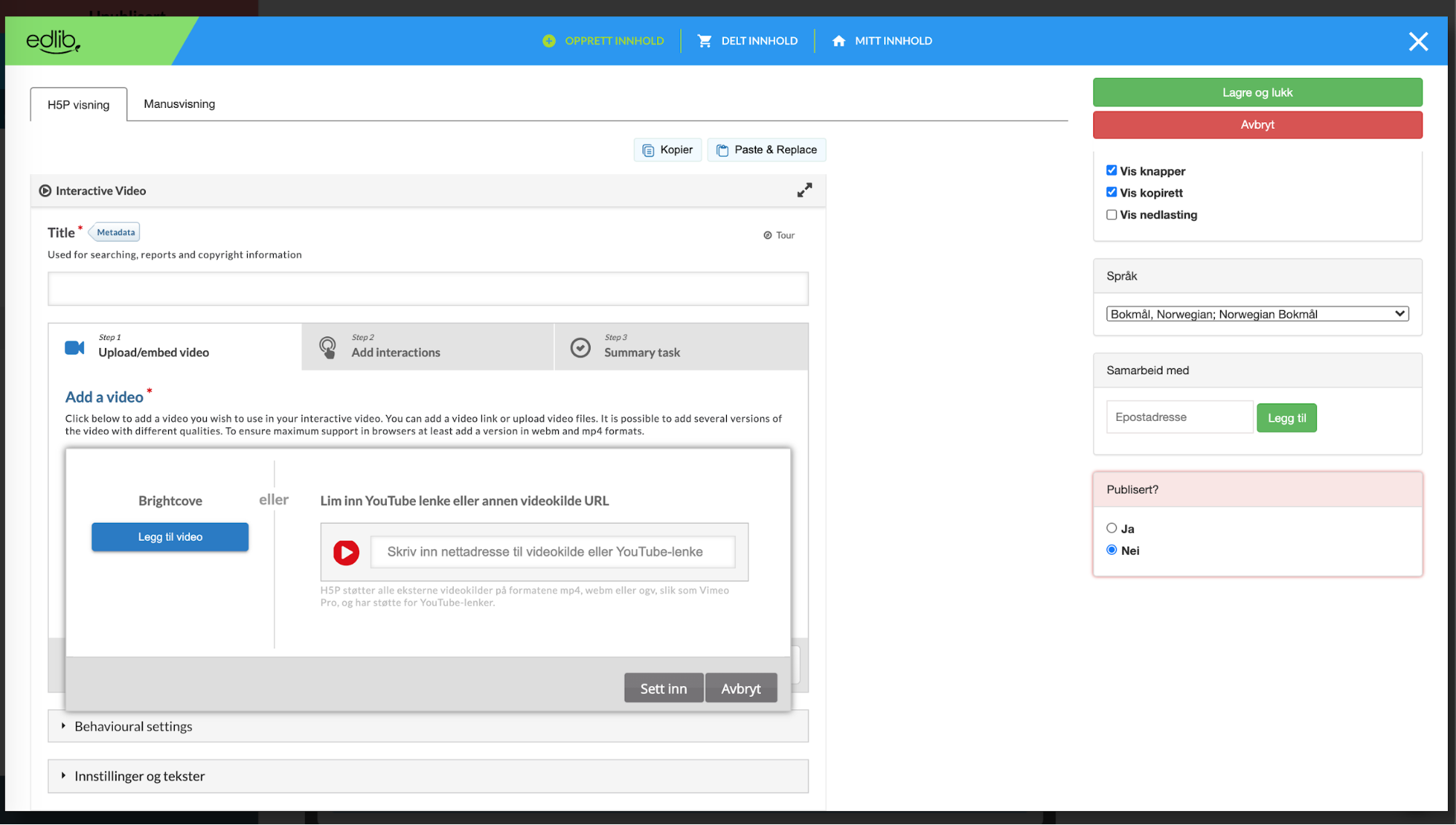Click the grey Avbryt button in the video dialog
This screenshot has width=1456, height=825.
(741, 688)
